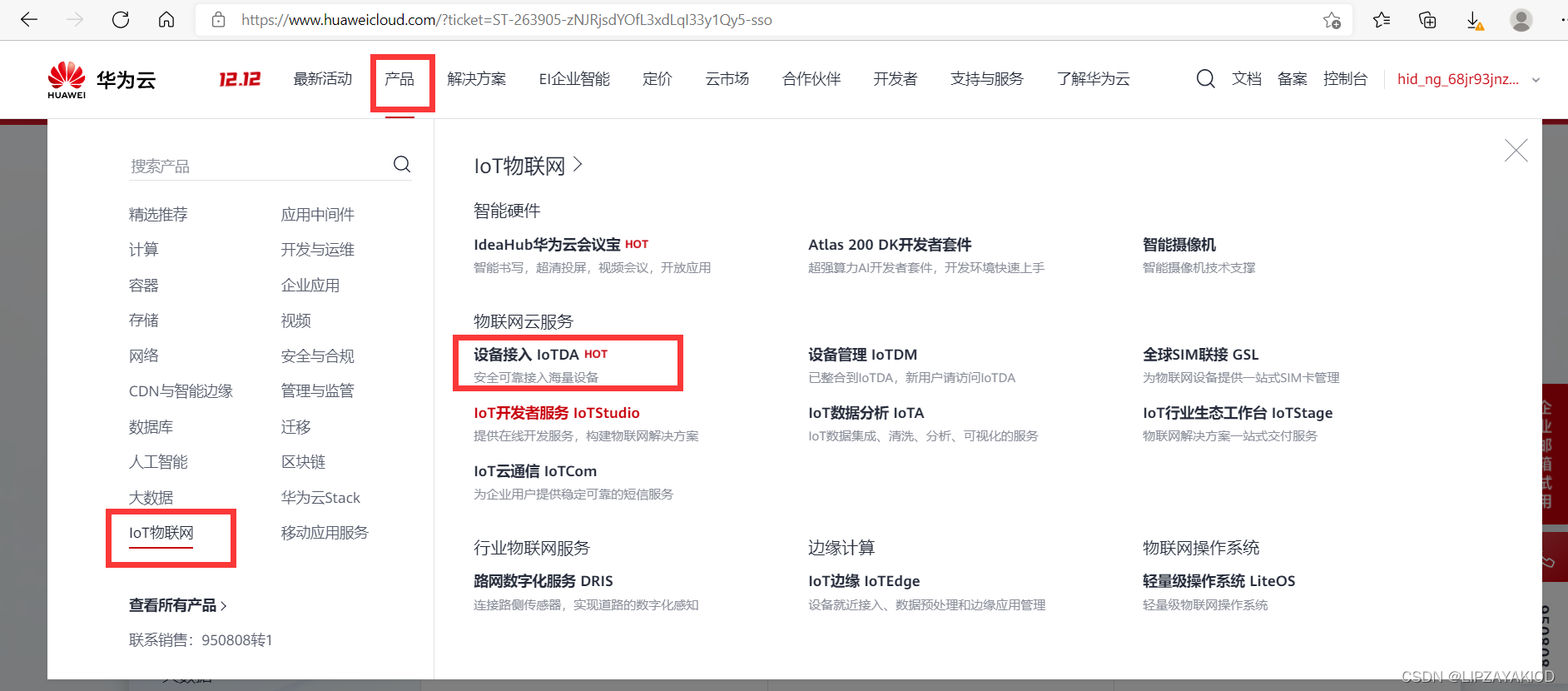The height and width of the screenshot is (691, 1568).
Task: Close the products mega menu with X
Action: [1516, 151]
